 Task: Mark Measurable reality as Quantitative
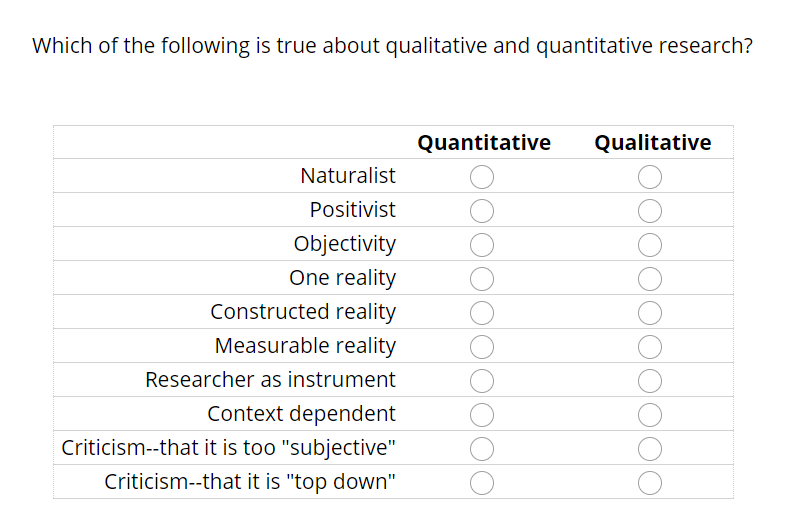pyautogui.click(x=482, y=347)
